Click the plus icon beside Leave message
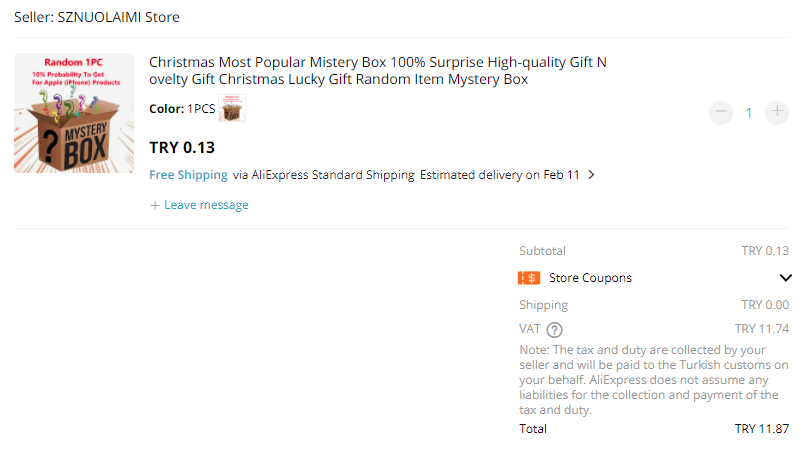This screenshot has width=807, height=460. pyautogui.click(x=155, y=205)
